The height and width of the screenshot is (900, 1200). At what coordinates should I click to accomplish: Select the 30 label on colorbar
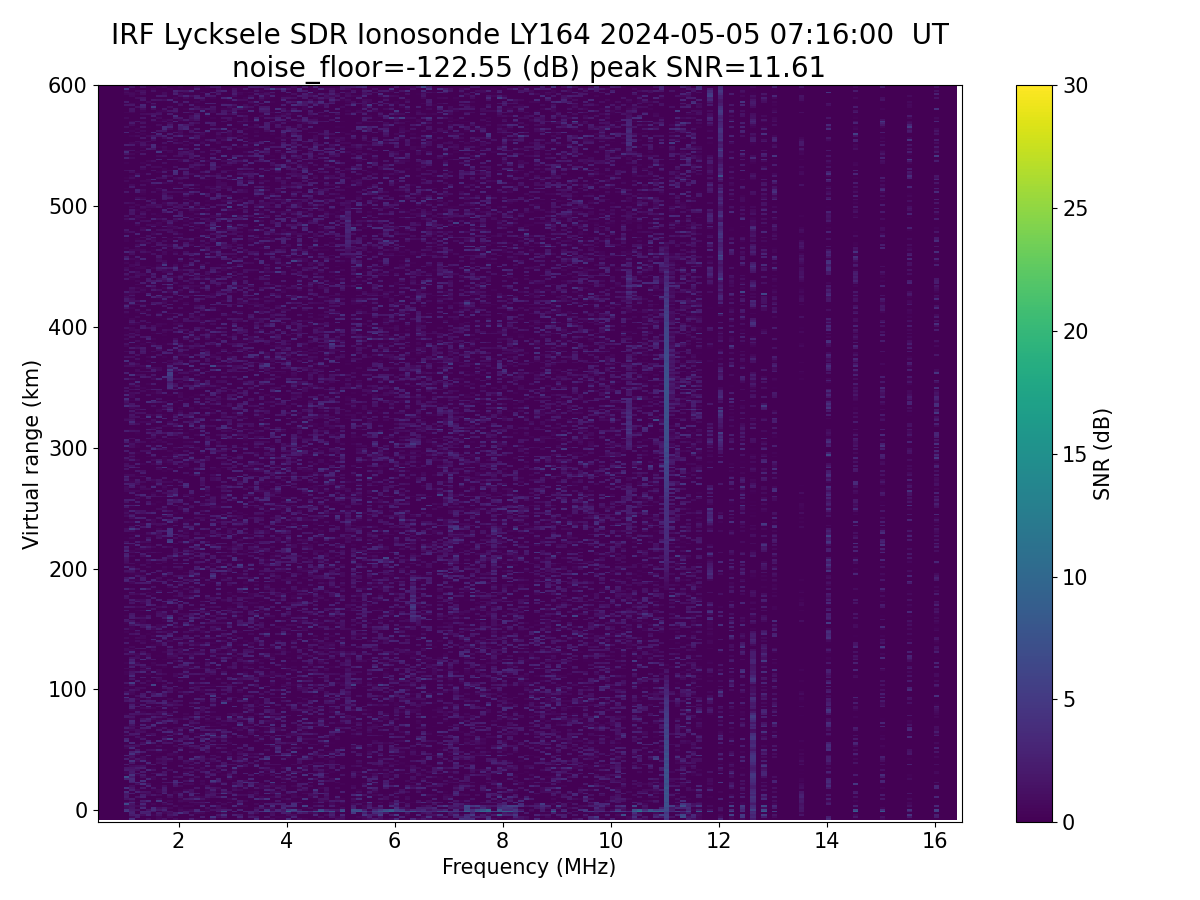pyautogui.click(x=1076, y=86)
